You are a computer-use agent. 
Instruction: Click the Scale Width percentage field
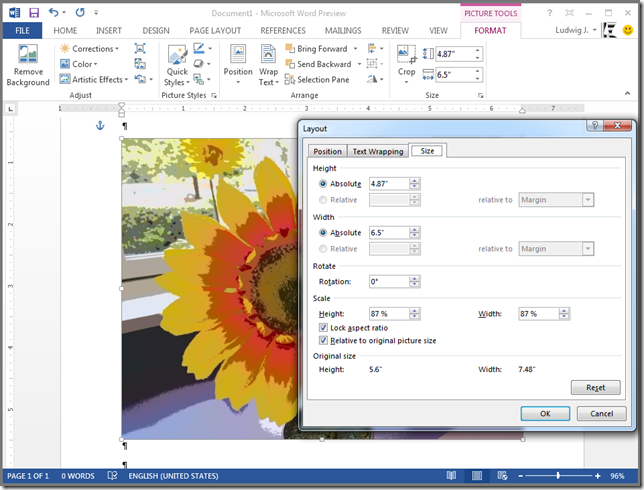(539, 313)
